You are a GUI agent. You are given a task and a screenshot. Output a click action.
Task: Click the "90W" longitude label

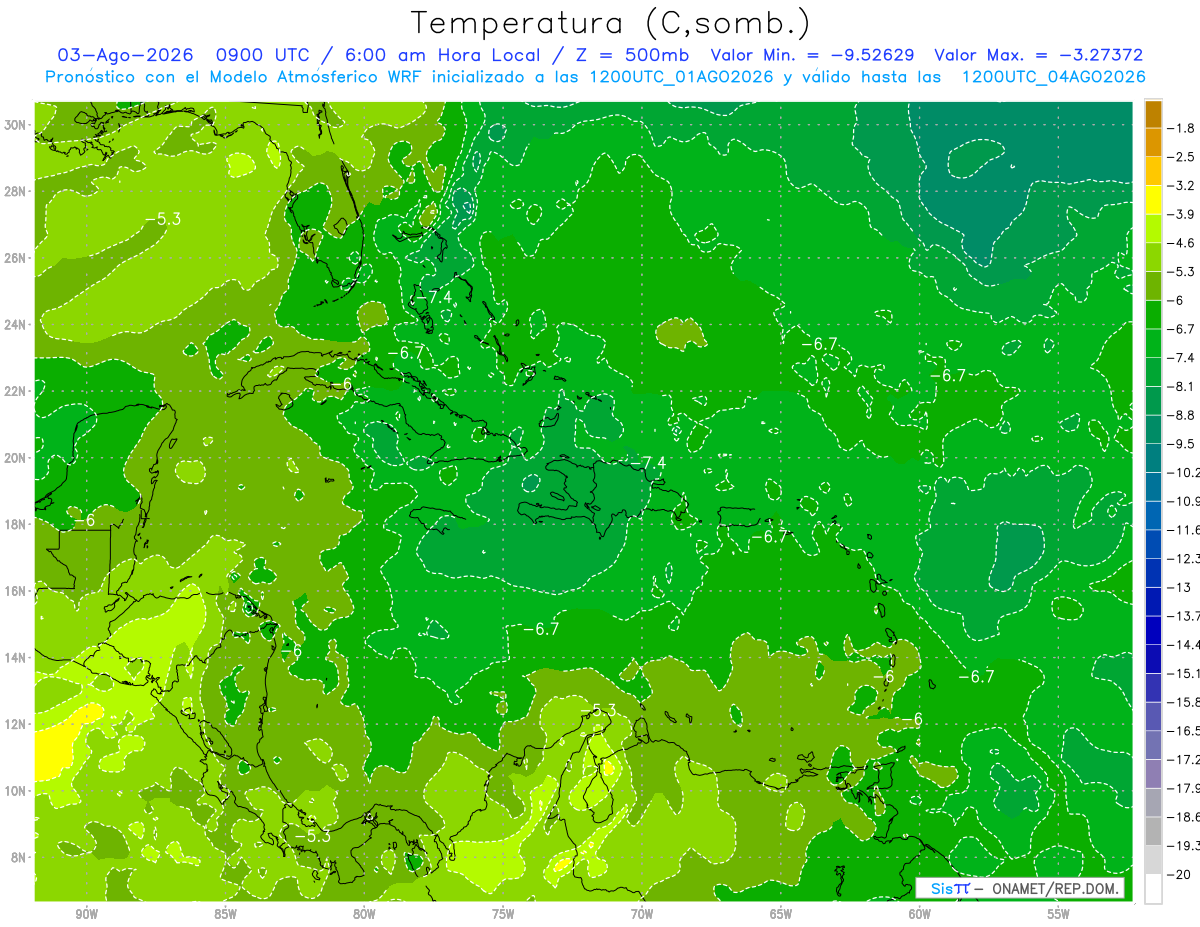click(87, 915)
